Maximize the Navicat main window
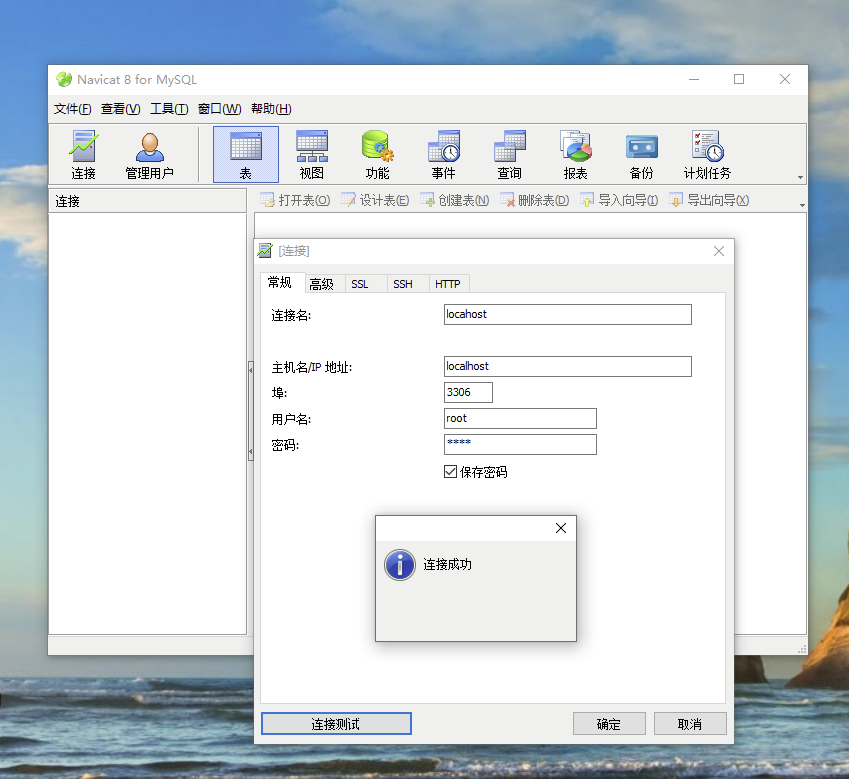The width and height of the screenshot is (849, 779). pos(739,79)
